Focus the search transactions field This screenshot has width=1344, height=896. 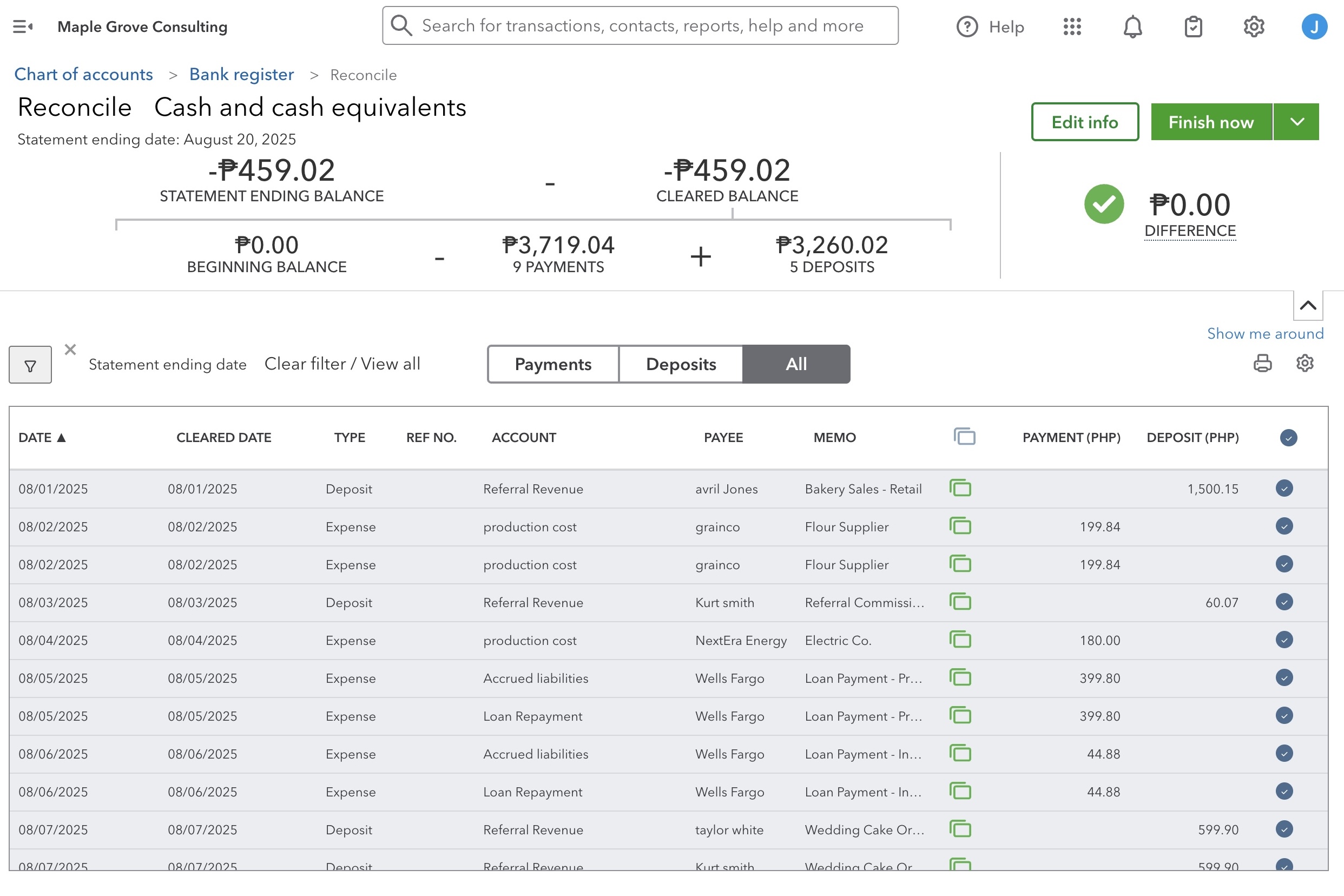coord(640,25)
